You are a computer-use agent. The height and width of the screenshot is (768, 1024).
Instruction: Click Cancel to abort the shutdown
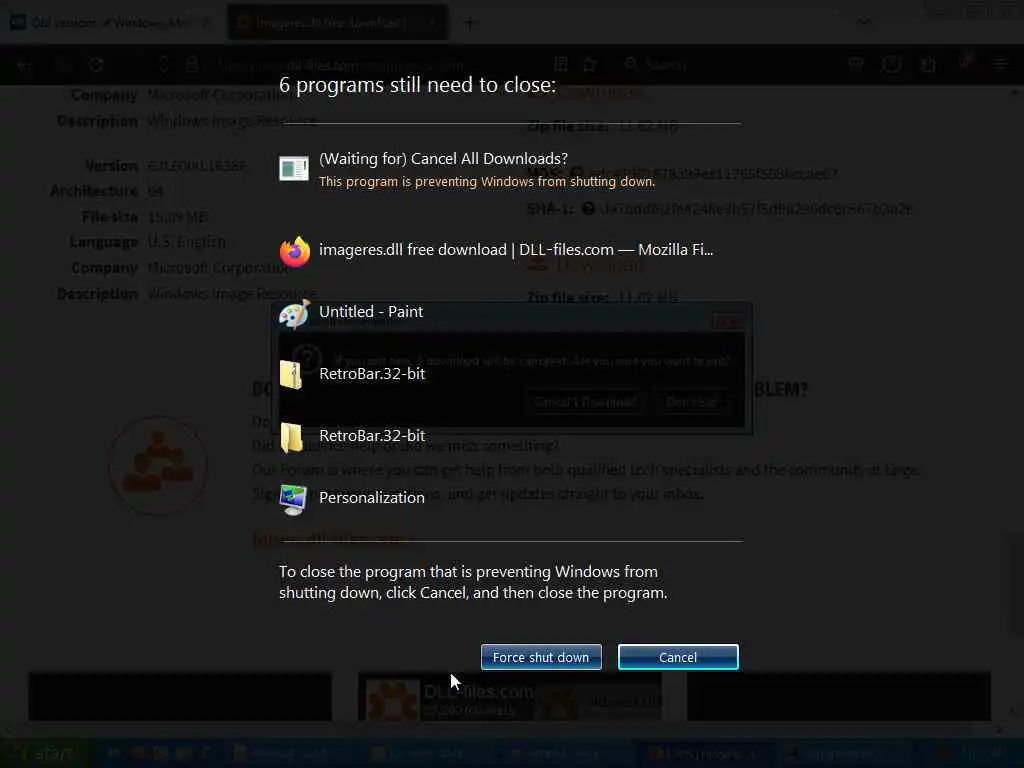point(678,657)
